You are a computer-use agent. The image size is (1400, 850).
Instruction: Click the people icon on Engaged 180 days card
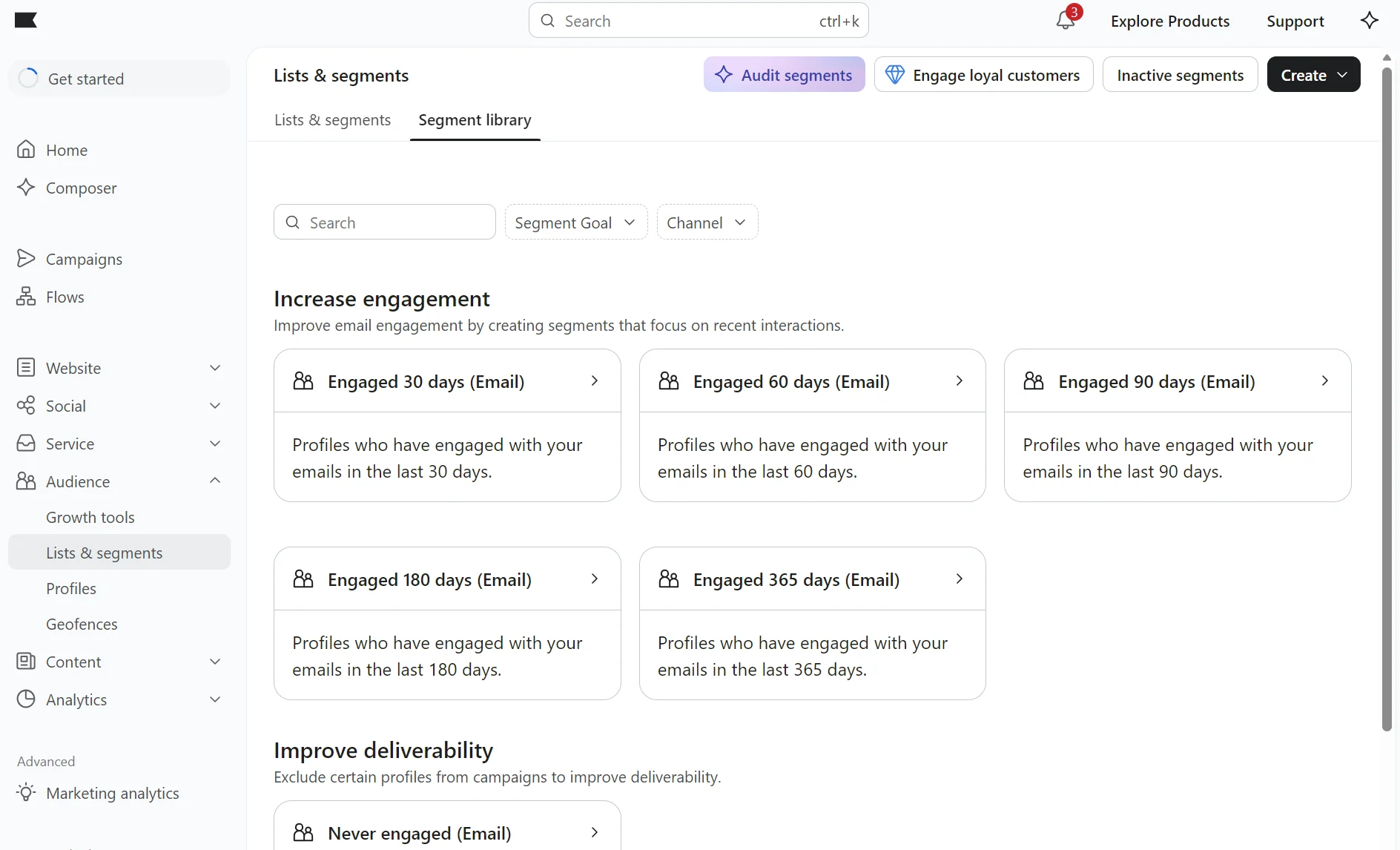(303, 579)
